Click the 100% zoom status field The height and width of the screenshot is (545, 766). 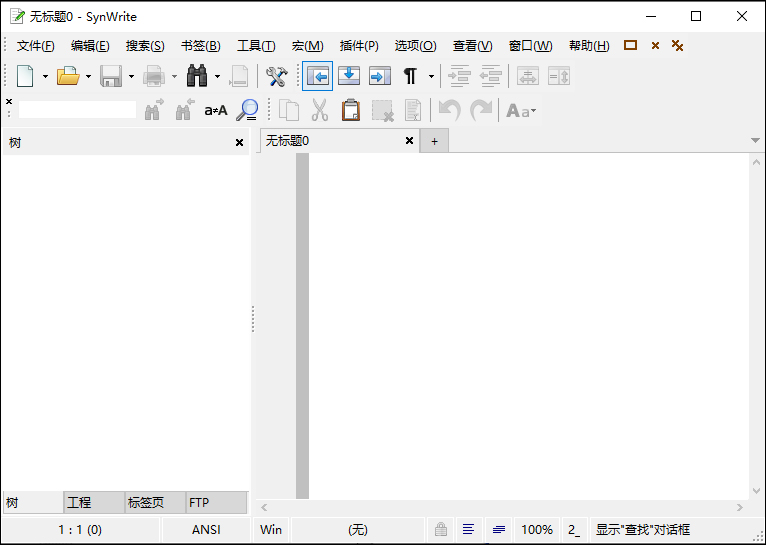tap(537, 529)
